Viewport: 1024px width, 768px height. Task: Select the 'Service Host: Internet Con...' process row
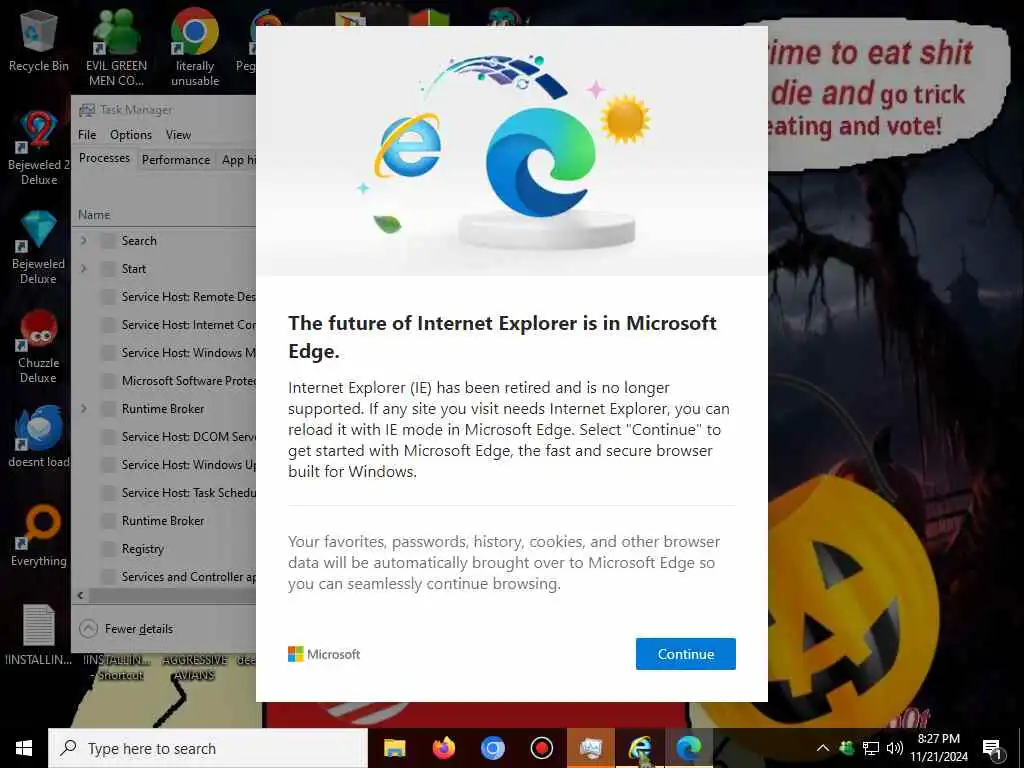click(164, 325)
